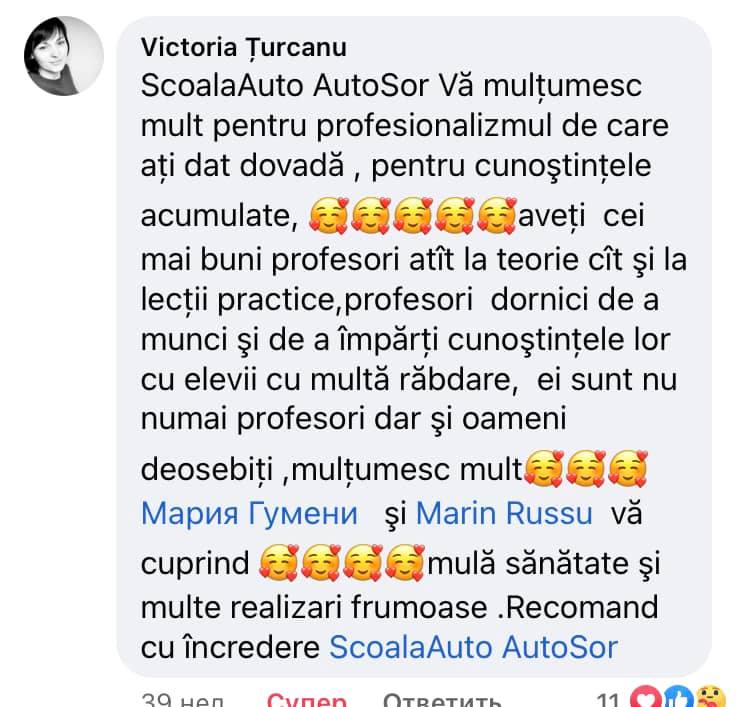Click the first emoji after cuprind
Viewport: 750px width, 707px height.
click(279, 563)
